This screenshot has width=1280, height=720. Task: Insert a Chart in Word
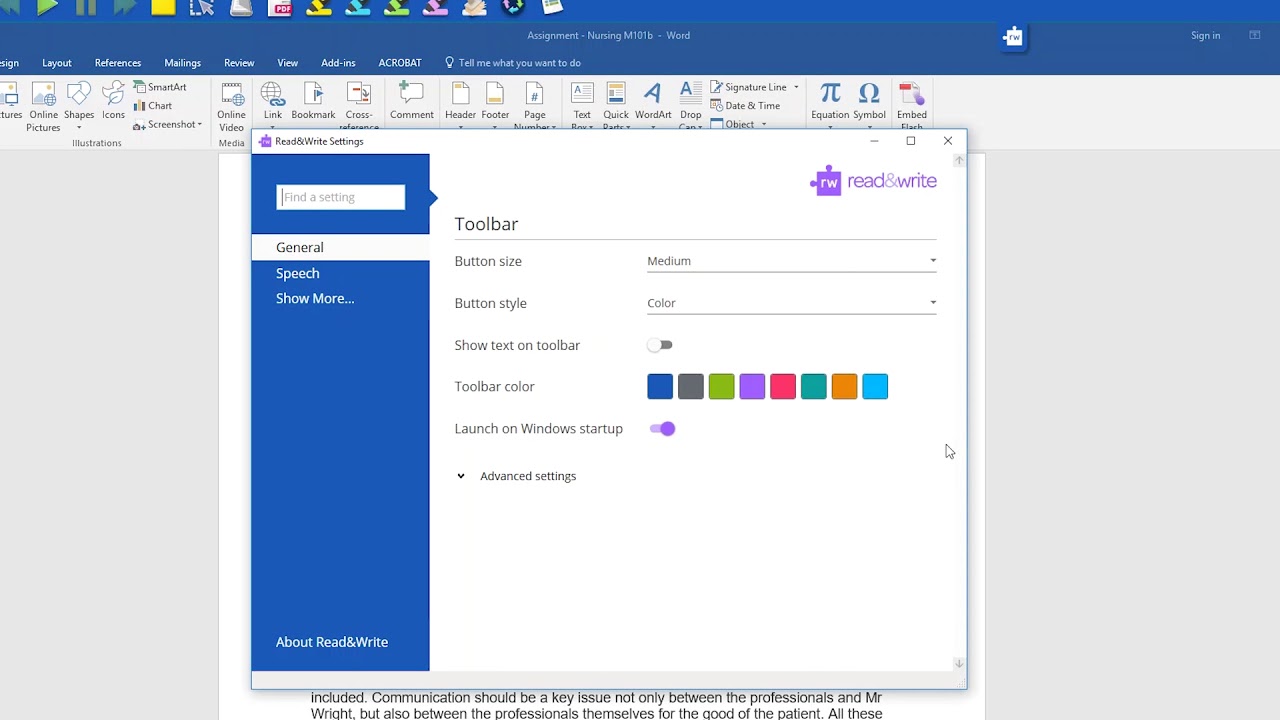pyautogui.click(x=153, y=106)
